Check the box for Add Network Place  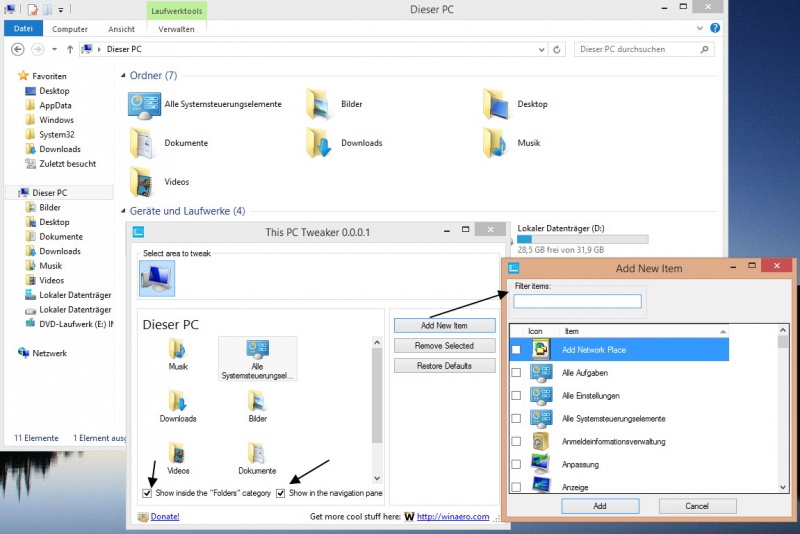(x=516, y=350)
